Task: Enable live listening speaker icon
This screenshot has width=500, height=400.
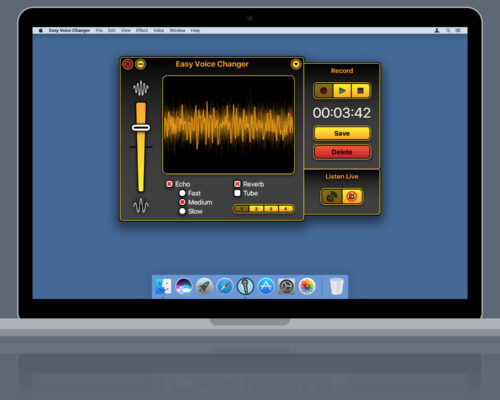Action: tap(332, 197)
